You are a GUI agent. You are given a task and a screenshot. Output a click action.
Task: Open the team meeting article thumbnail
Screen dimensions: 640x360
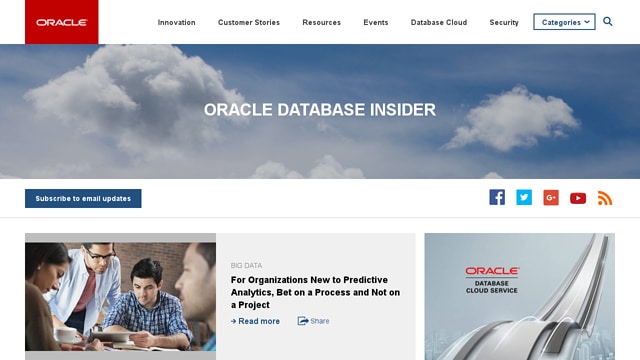point(120,297)
